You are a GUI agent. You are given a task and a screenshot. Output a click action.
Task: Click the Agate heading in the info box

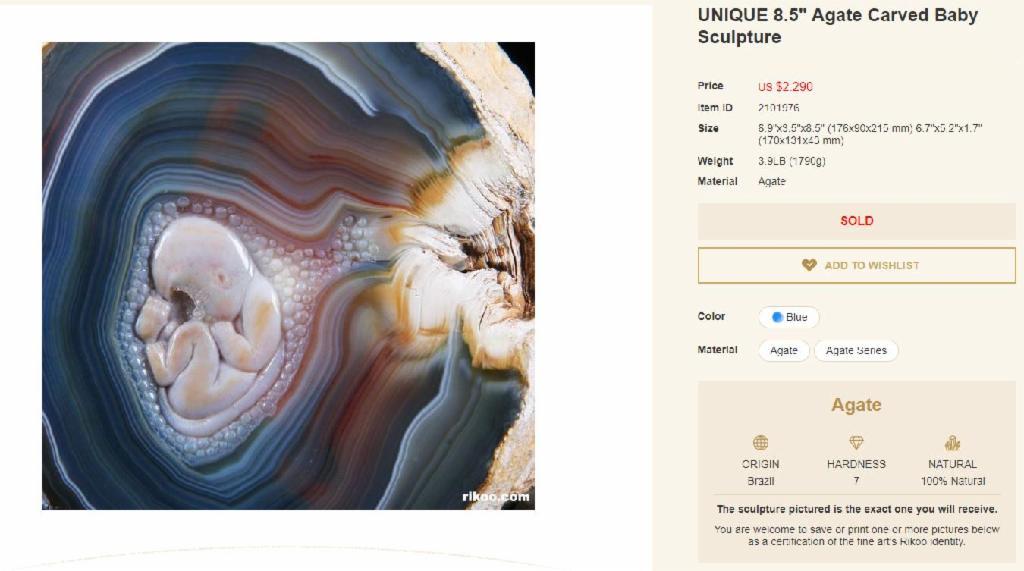coord(856,405)
